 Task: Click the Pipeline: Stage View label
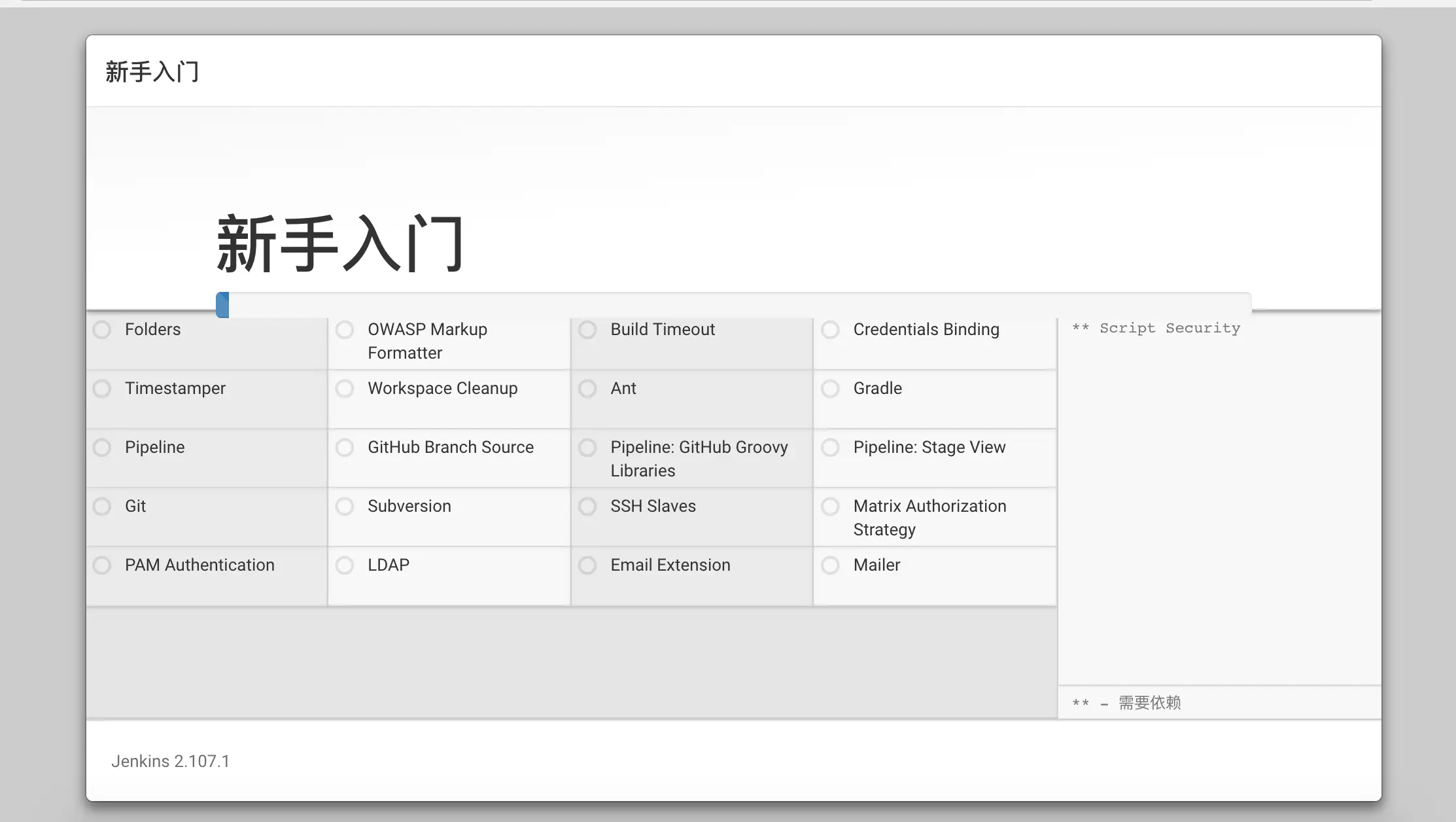(929, 447)
